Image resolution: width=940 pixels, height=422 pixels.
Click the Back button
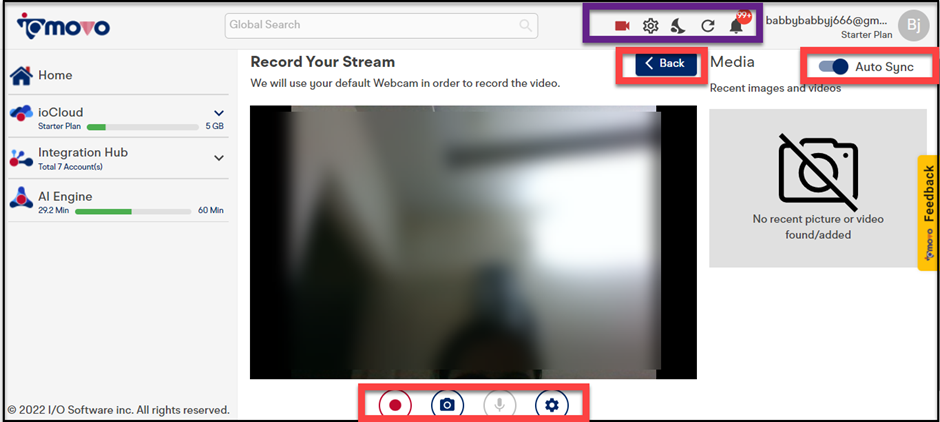[x=666, y=64]
